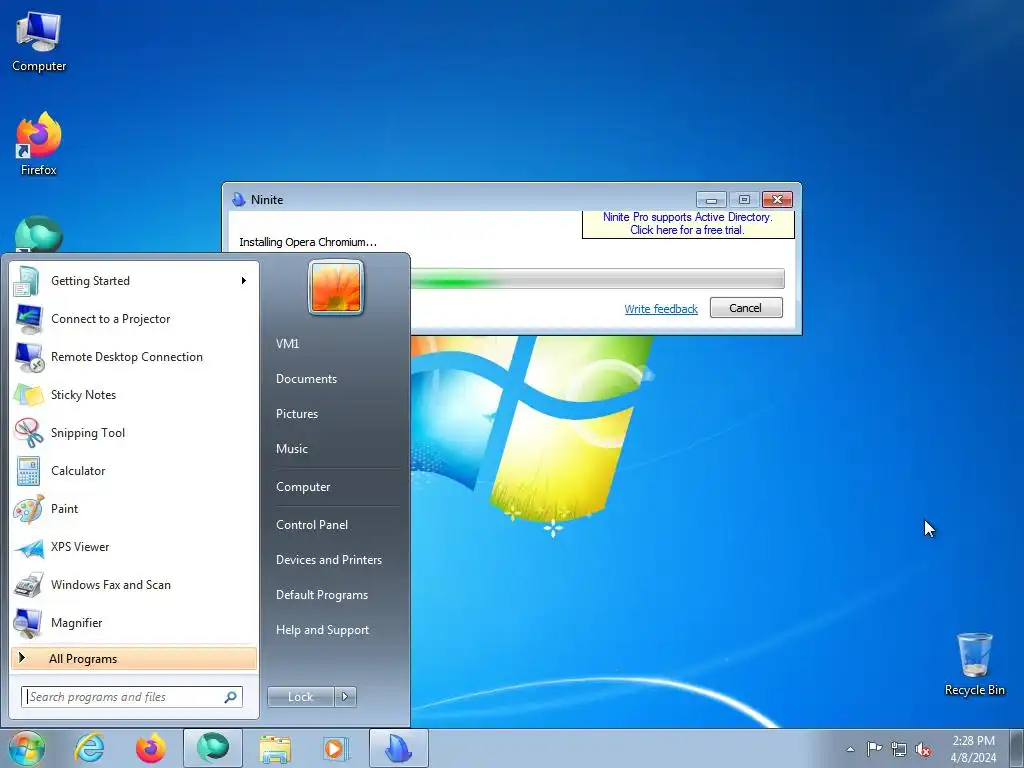Open Help and Support
The width and height of the screenshot is (1024, 768).
pyautogui.click(x=322, y=630)
